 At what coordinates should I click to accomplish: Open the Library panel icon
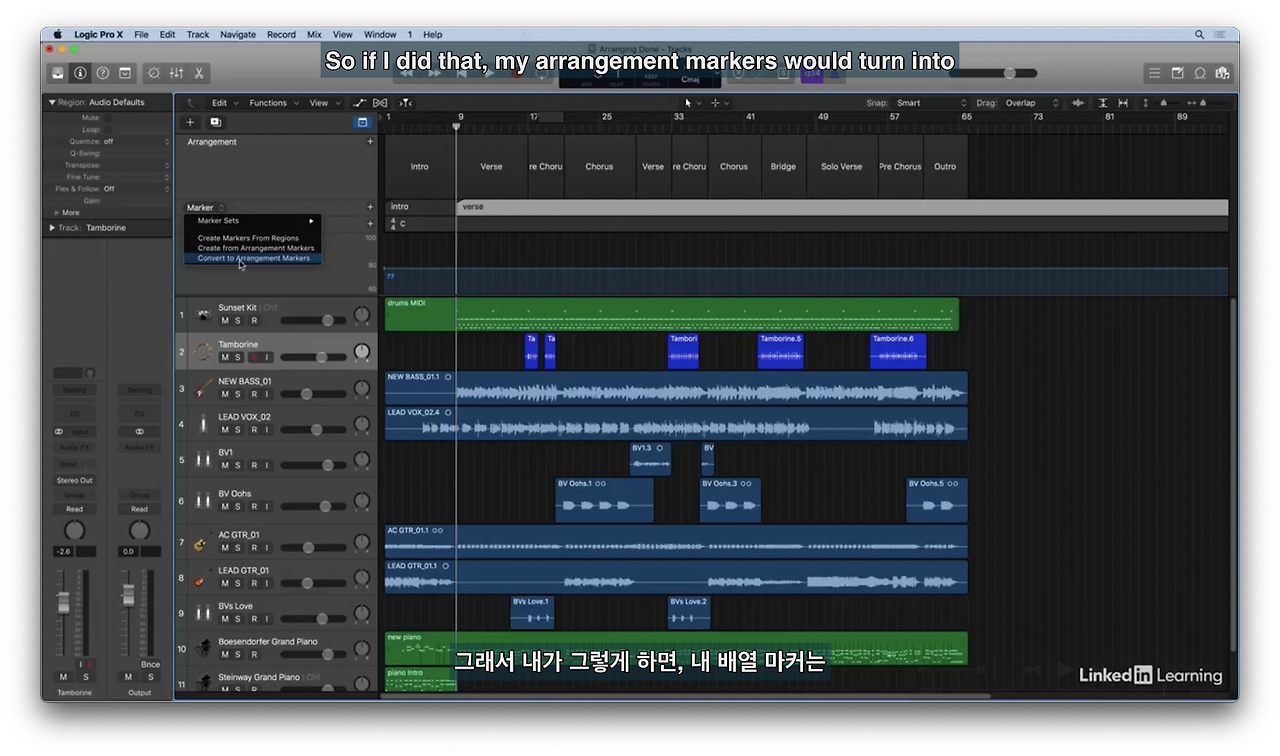tap(58, 73)
